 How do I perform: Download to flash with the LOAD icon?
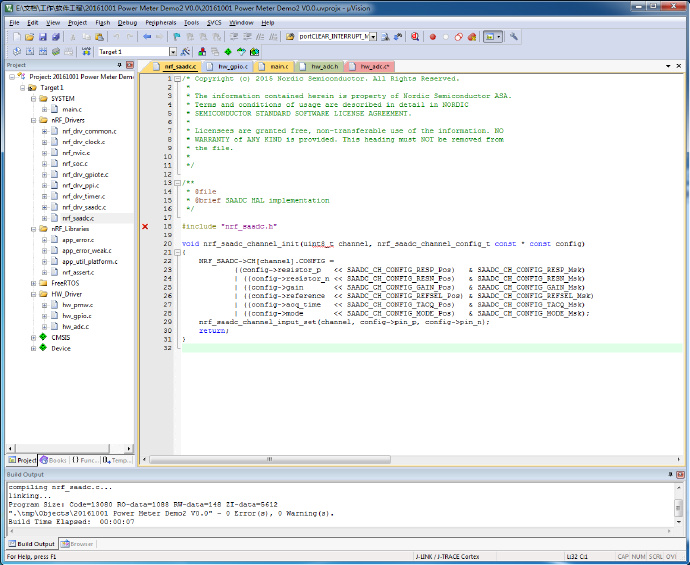point(86,52)
